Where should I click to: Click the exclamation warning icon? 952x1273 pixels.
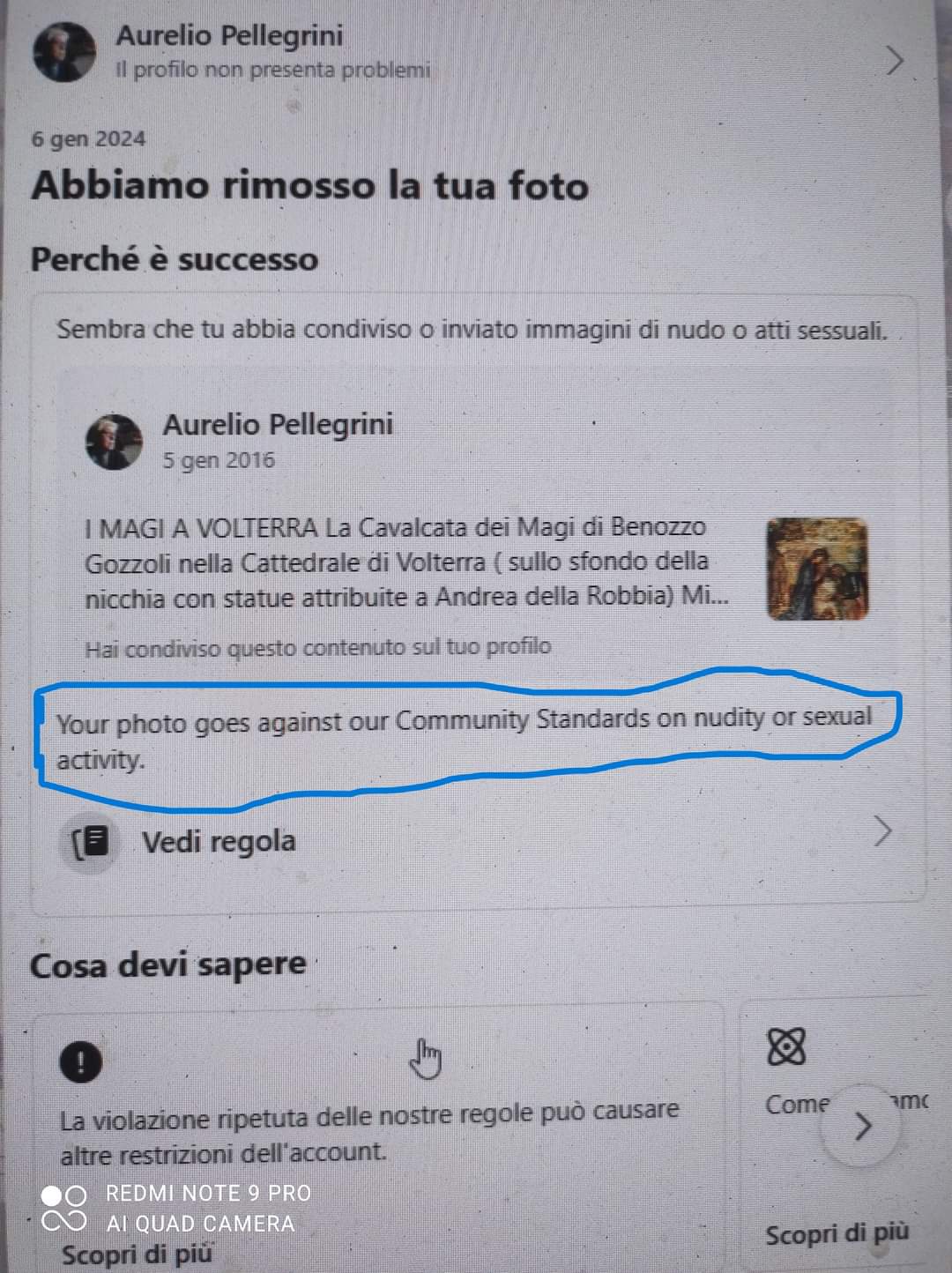(x=81, y=1061)
